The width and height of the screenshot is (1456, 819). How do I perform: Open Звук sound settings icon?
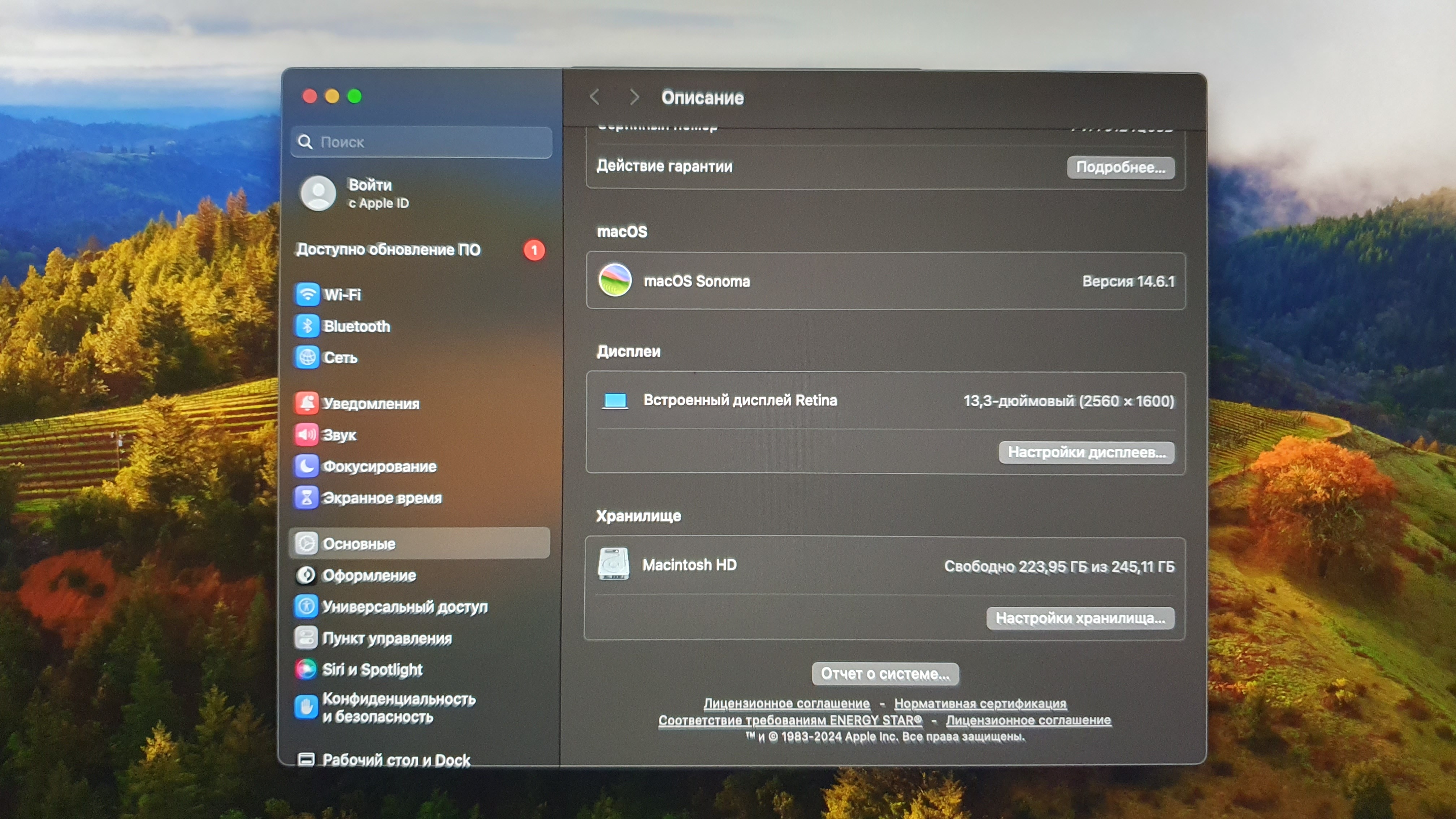click(306, 435)
